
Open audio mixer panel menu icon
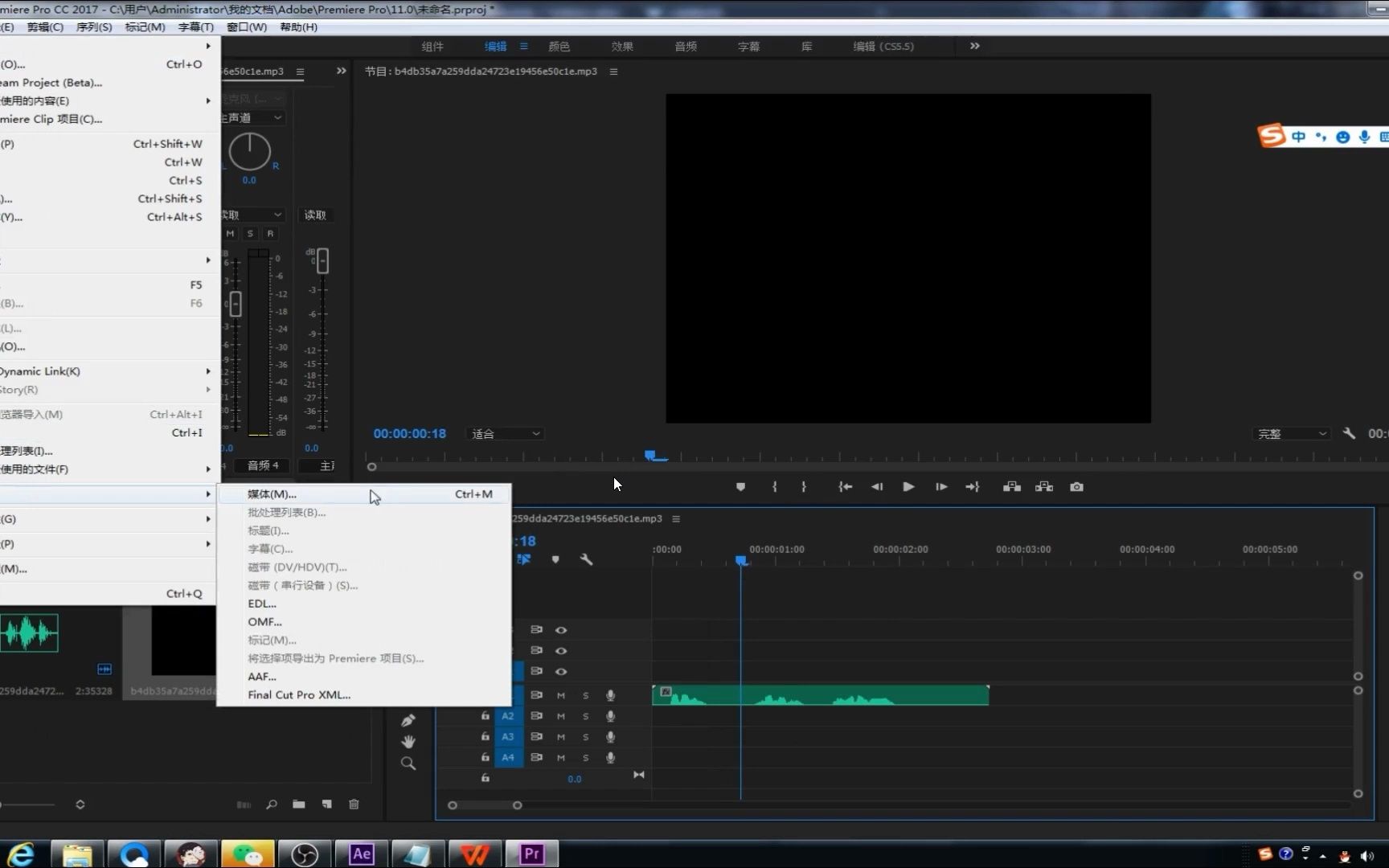(x=300, y=72)
